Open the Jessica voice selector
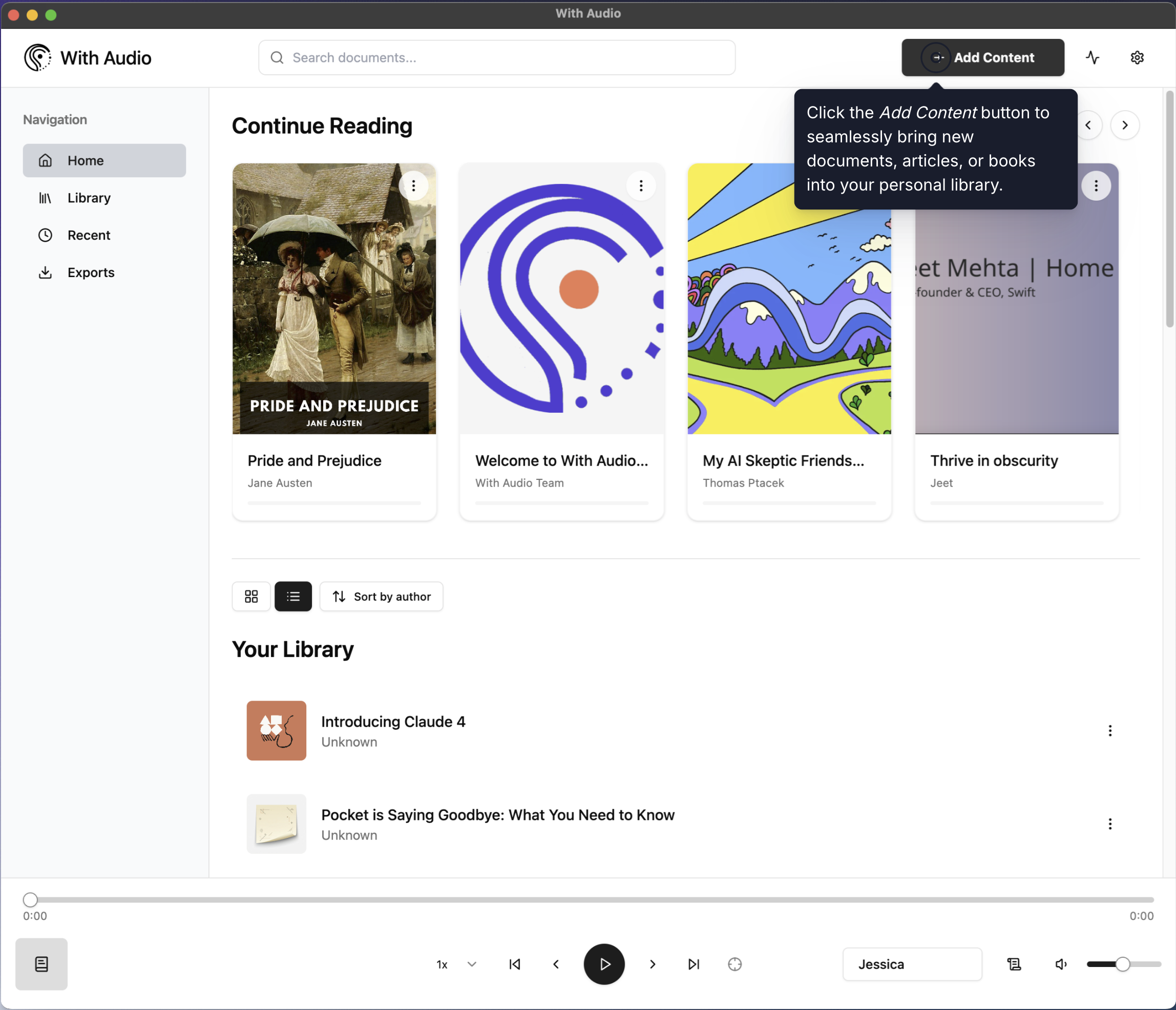1176x1010 pixels. coord(912,964)
